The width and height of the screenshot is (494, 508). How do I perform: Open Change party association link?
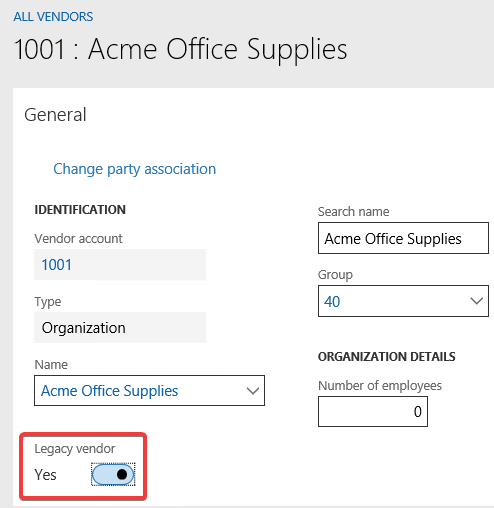click(x=135, y=169)
